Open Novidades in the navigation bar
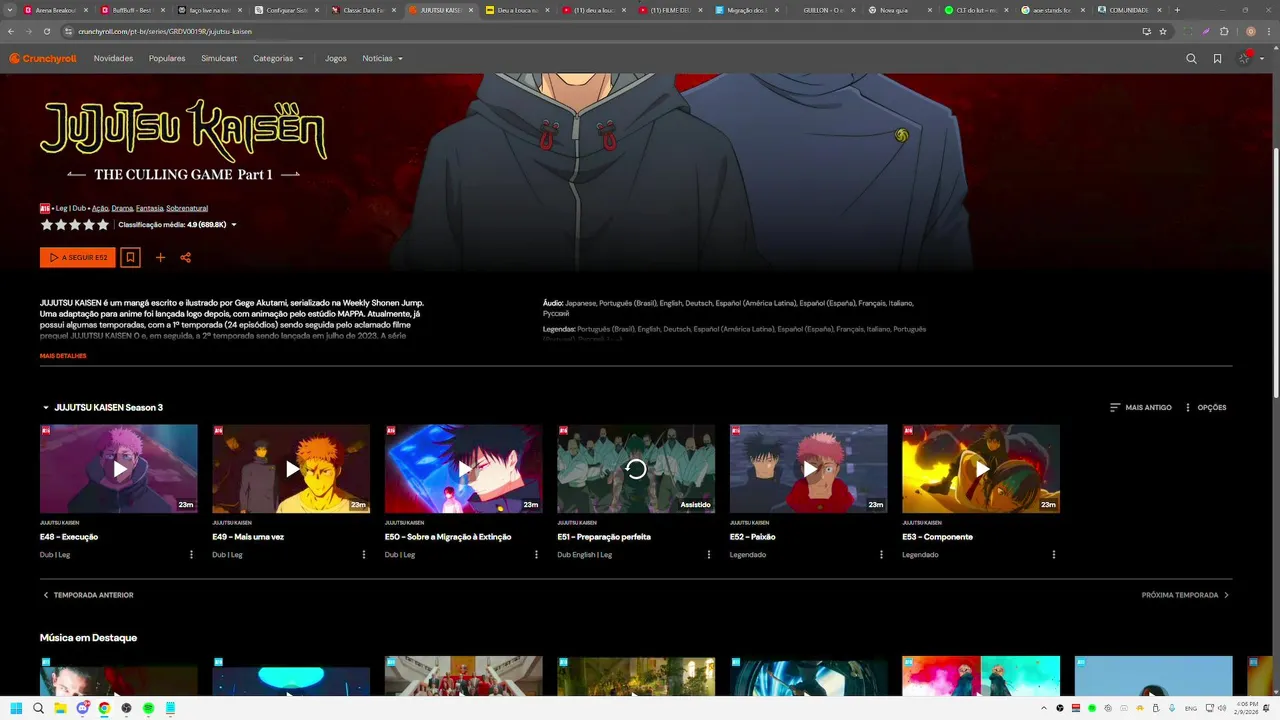The width and height of the screenshot is (1280, 720). click(x=113, y=58)
